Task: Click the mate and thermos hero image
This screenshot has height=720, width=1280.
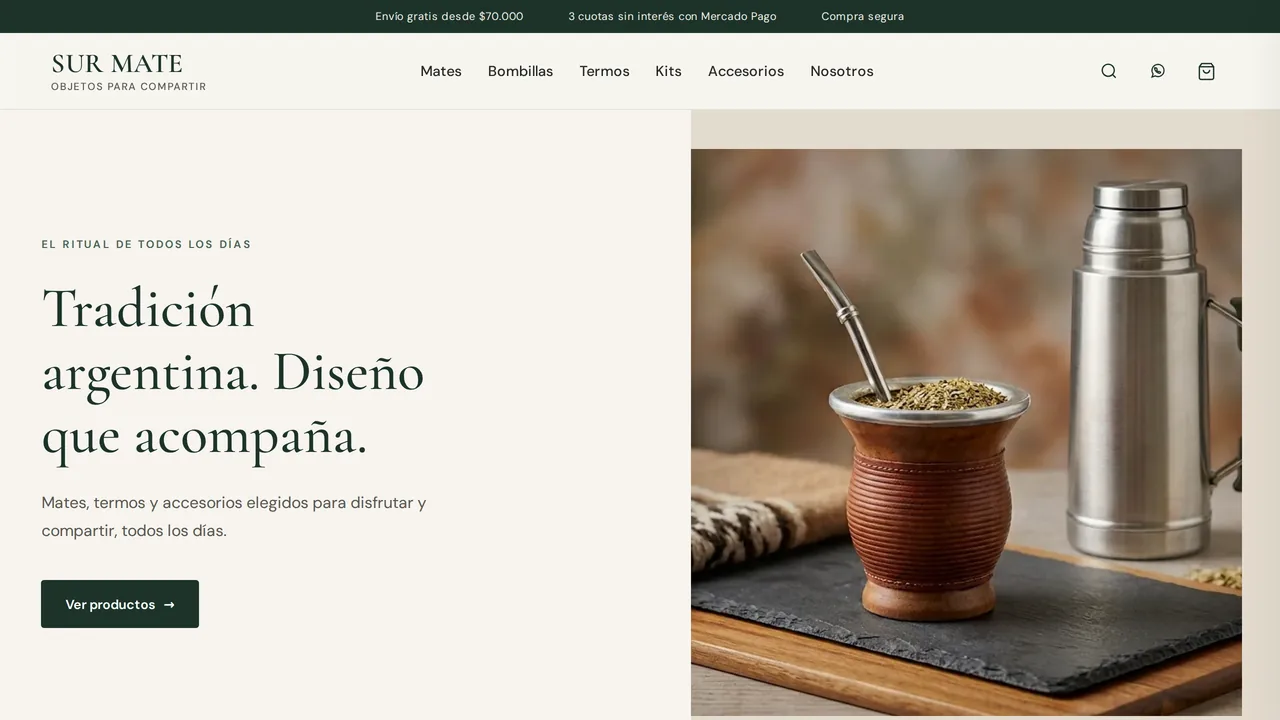Action: [x=966, y=432]
